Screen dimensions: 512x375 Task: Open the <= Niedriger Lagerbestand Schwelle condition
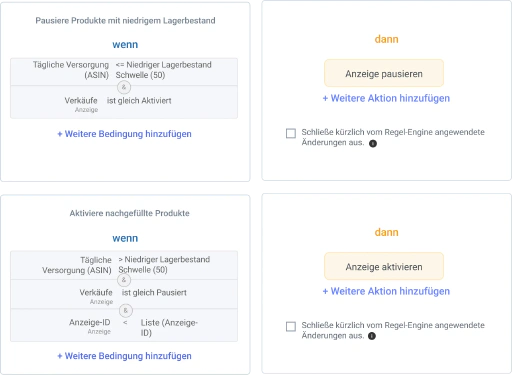tap(124, 71)
